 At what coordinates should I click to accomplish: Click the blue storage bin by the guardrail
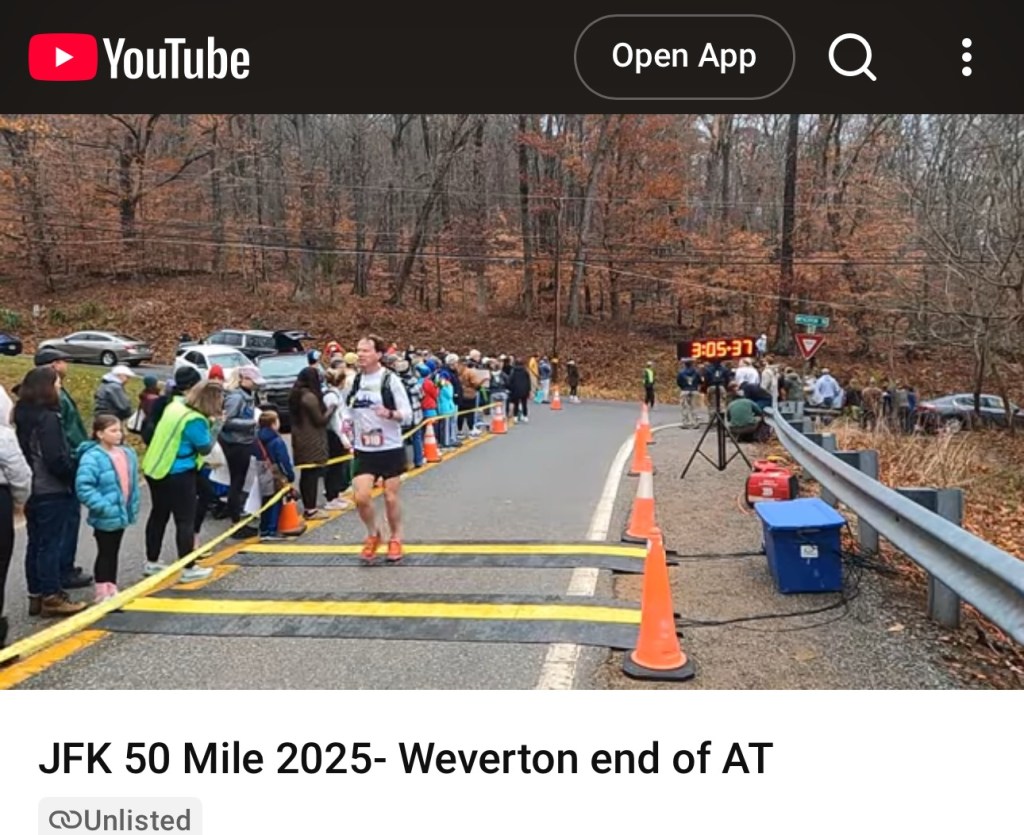click(x=801, y=545)
